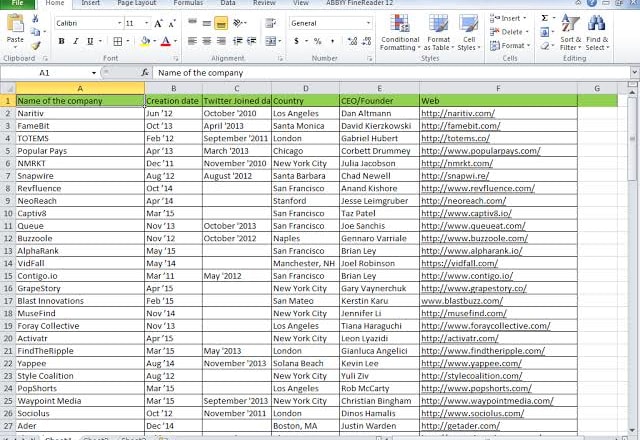Apply the red Font Color
Screen dimensions: 640x440
[x=165, y=41]
